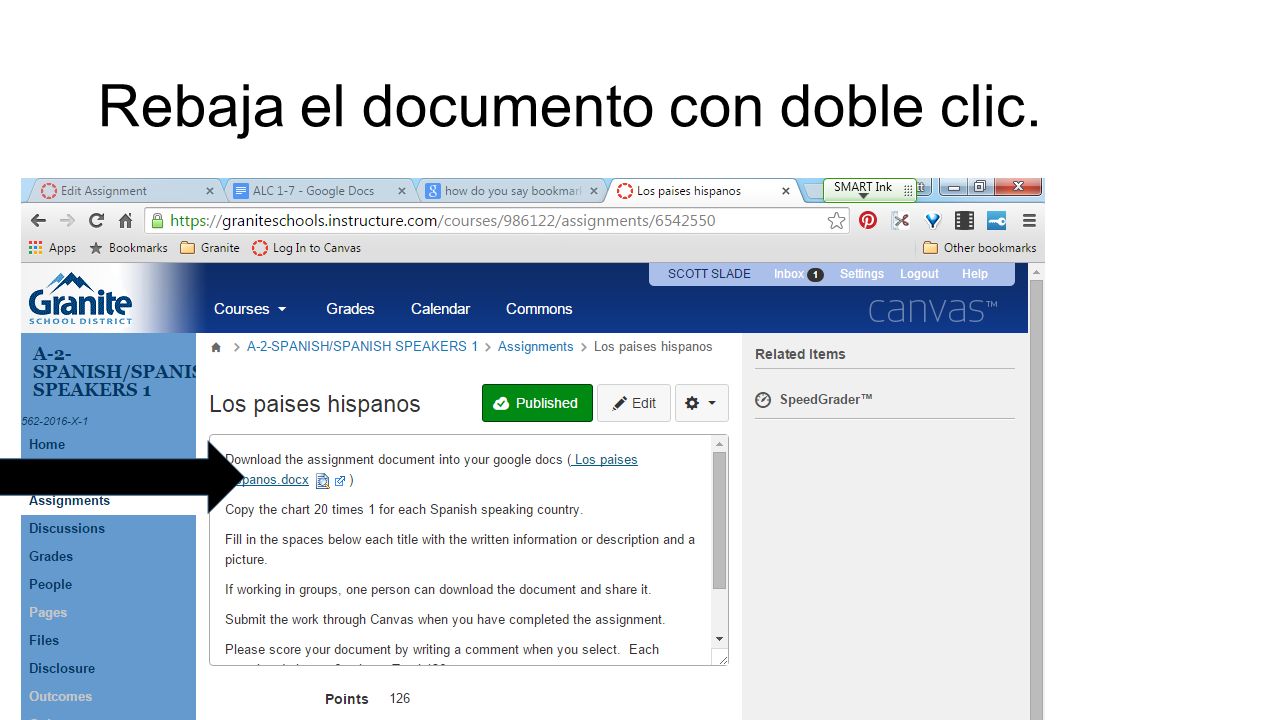Click description scrollbar down arrow
This screenshot has width=1280, height=720.
pyautogui.click(x=719, y=639)
